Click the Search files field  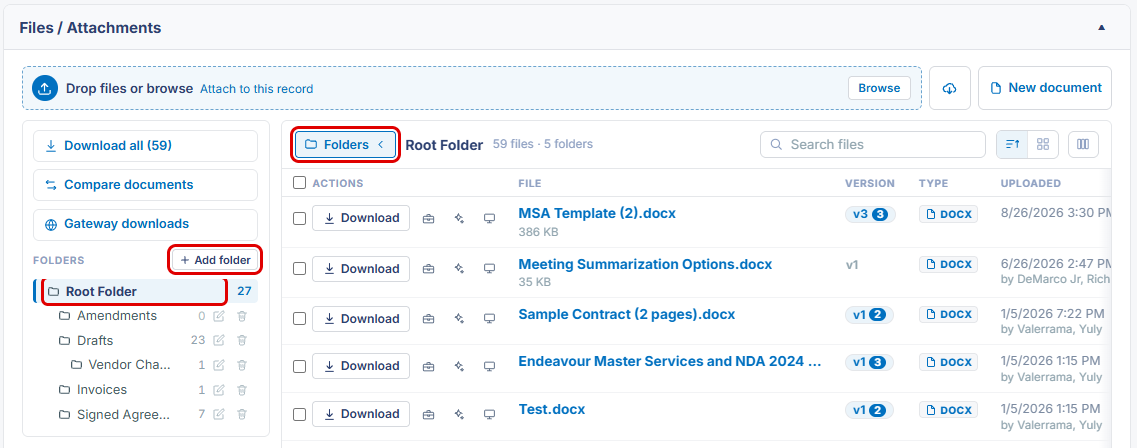pyautogui.click(x=873, y=144)
